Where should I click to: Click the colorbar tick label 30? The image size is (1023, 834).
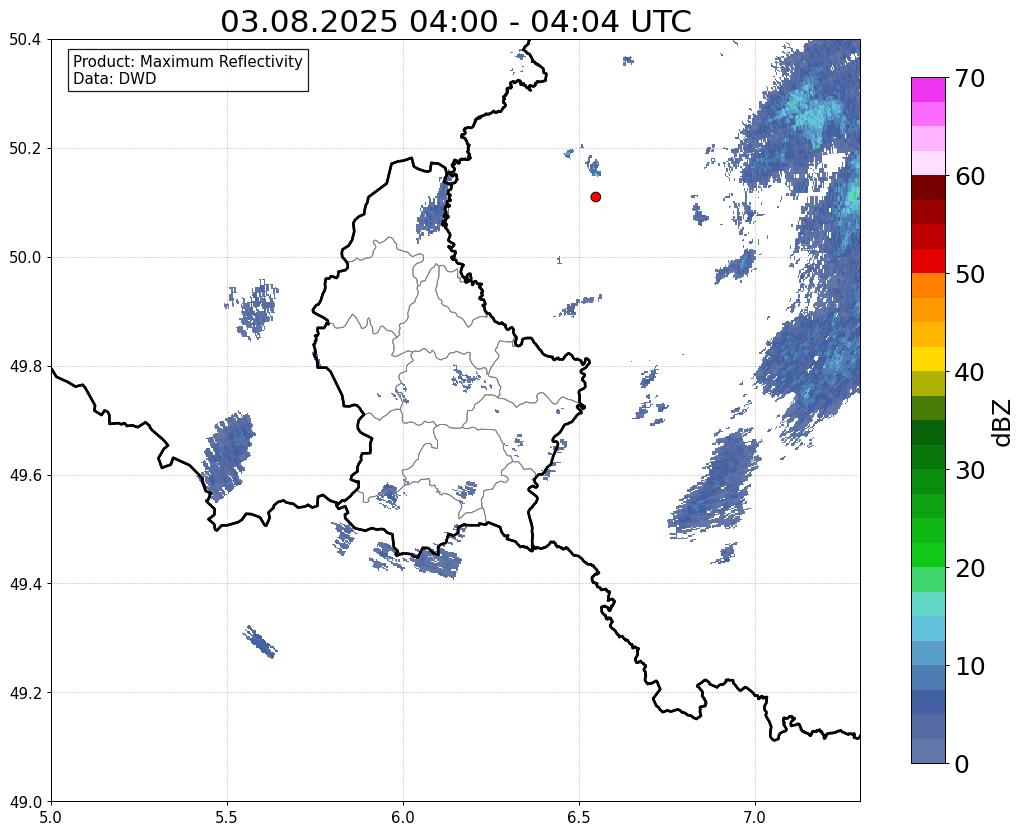(x=969, y=470)
